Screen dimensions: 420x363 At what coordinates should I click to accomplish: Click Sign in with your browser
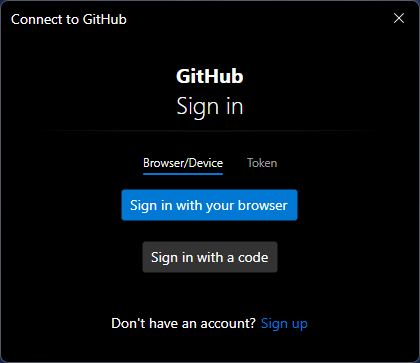pos(209,205)
